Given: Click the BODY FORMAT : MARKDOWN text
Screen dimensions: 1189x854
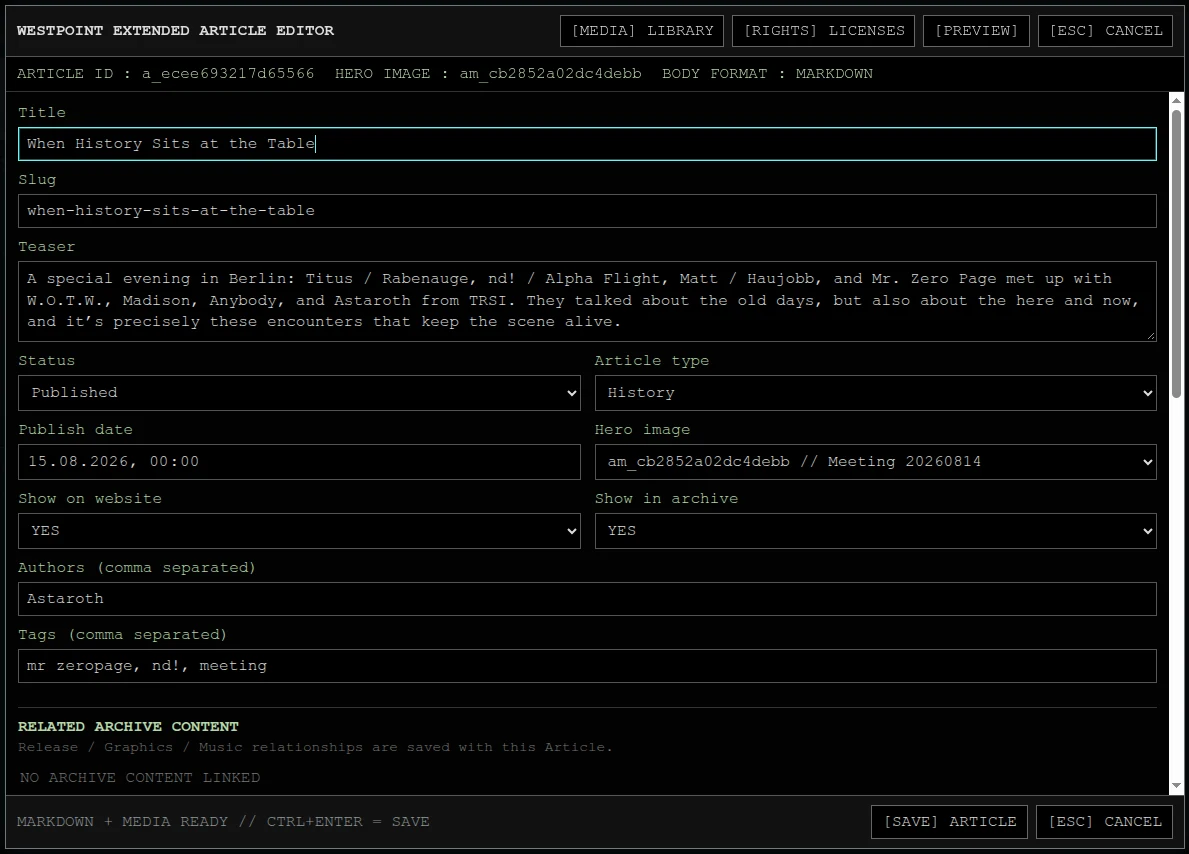Looking at the screenshot, I should [767, 74].
